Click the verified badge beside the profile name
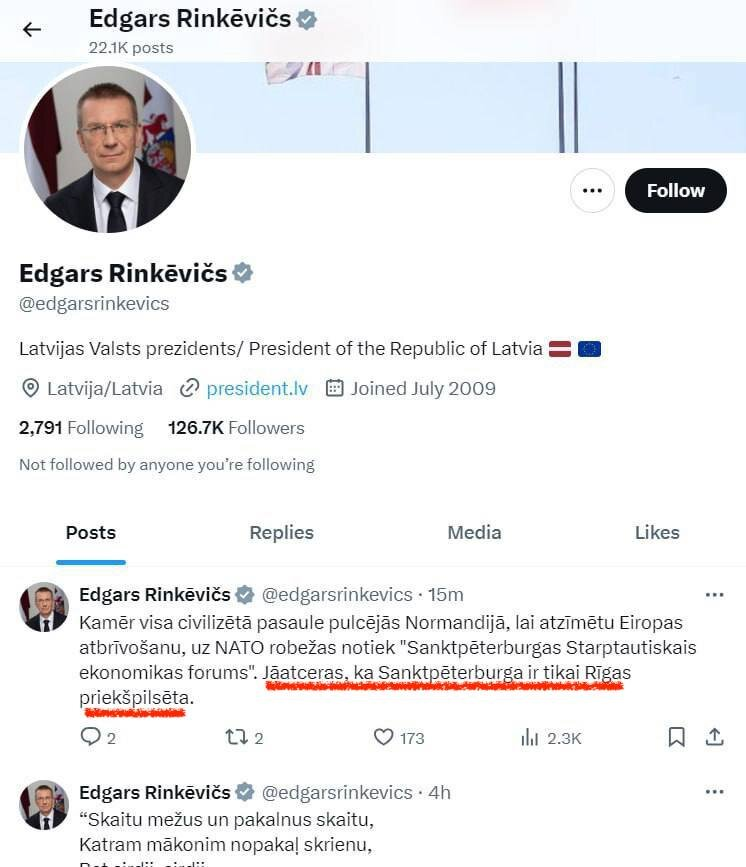The image size is (746, 867). (243, 273)
